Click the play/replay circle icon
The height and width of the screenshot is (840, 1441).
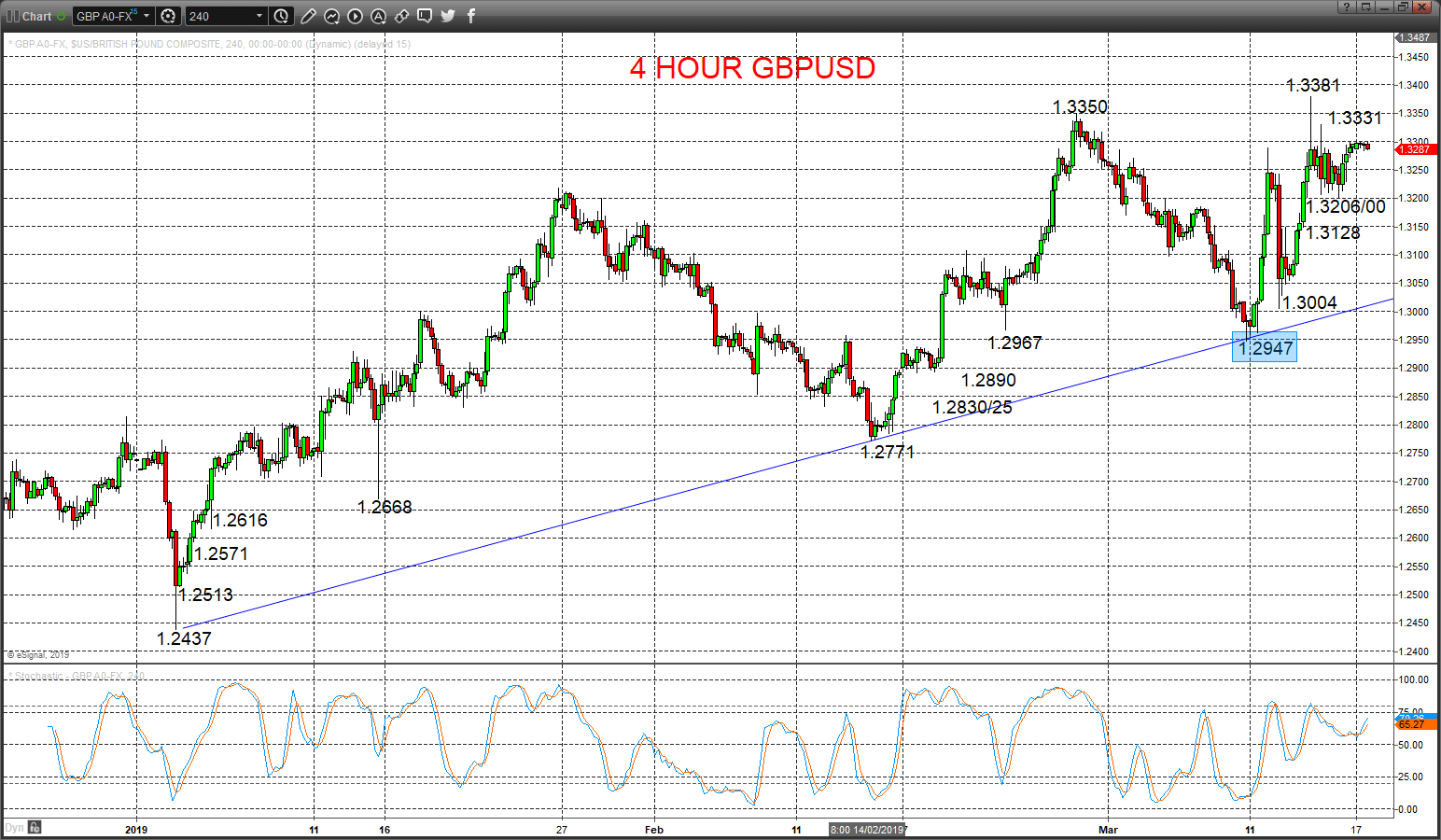click(356, 16)
